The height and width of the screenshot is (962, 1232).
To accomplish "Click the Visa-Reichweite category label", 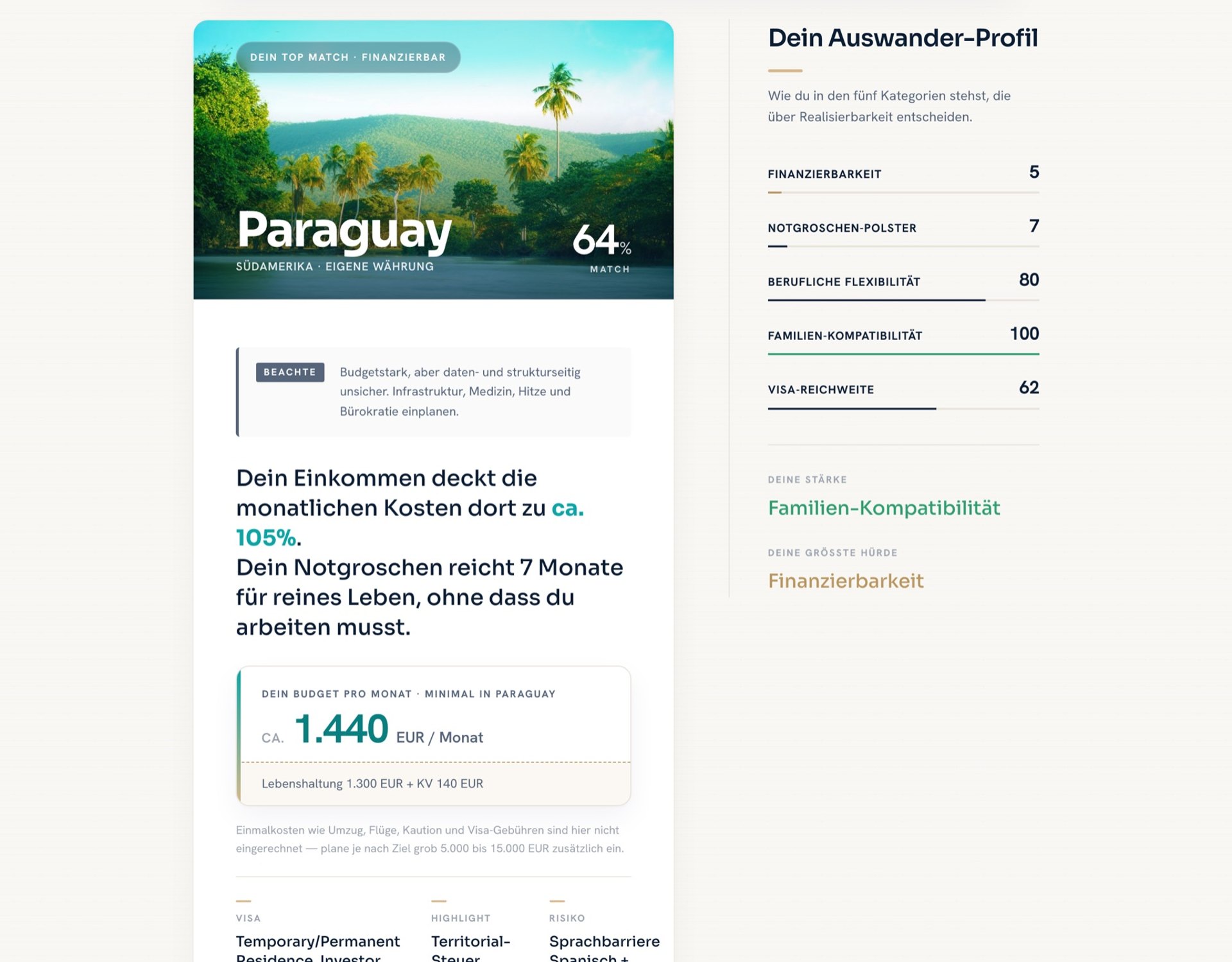I will click(821, 390).
